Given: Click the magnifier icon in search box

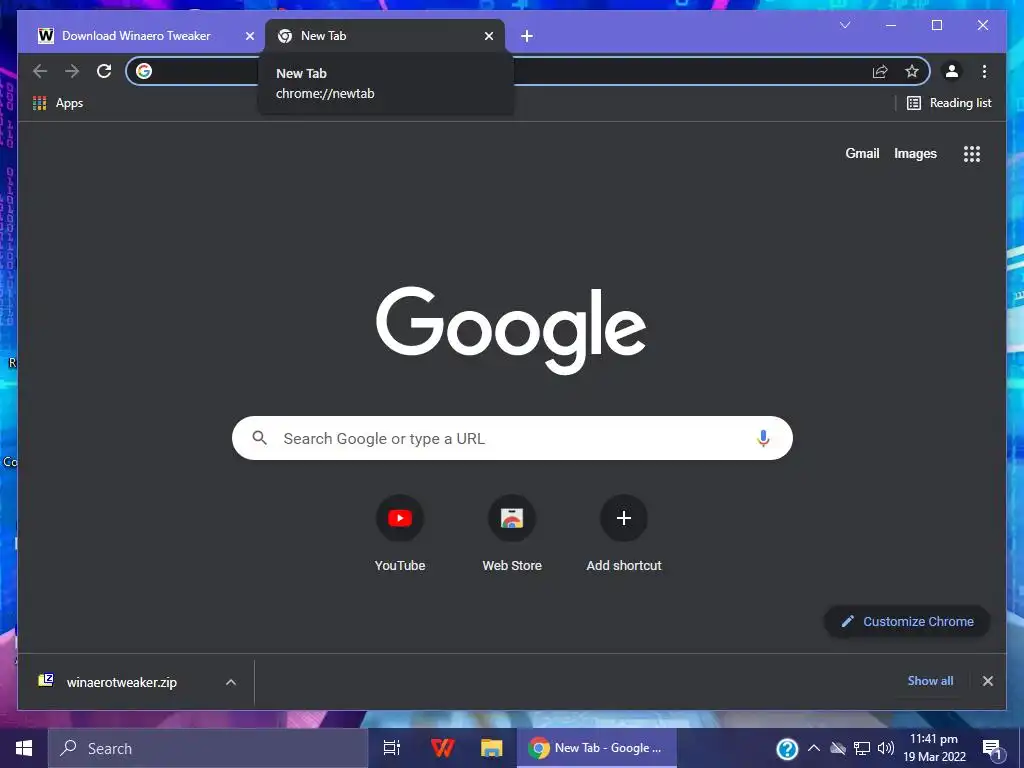Looking at the screenshot, I should tap(259, 438).
